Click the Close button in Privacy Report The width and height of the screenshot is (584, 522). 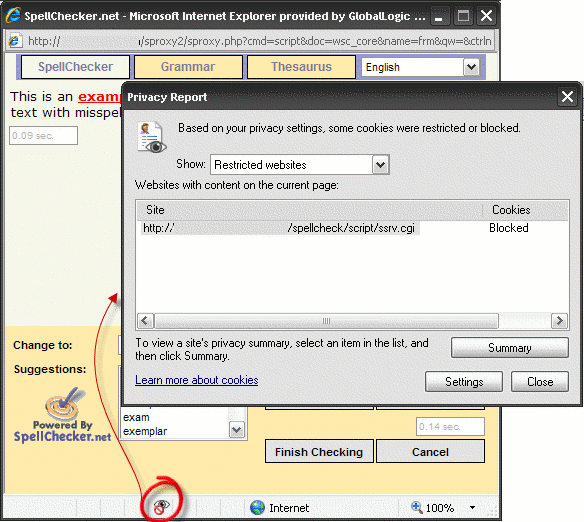[x=540, y=382]
